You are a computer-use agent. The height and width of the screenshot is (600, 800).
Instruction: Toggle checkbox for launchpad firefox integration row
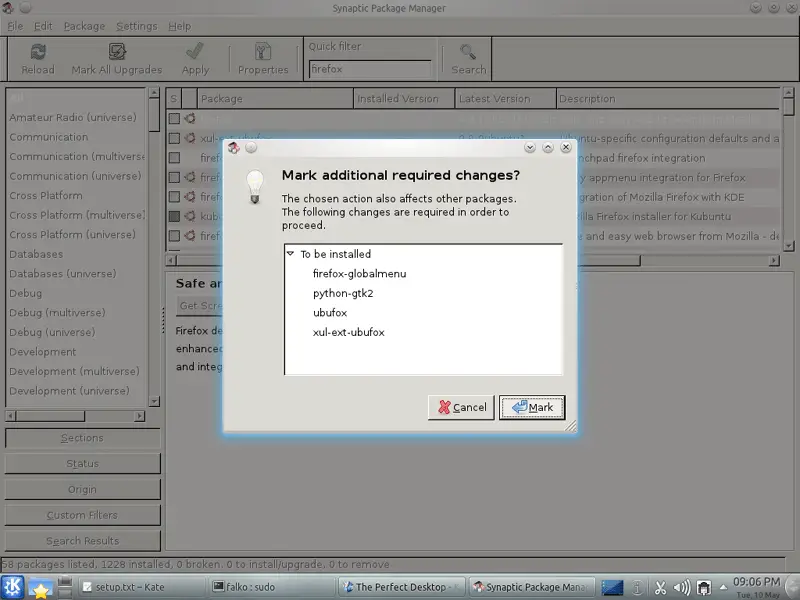[x=174, y=158]
